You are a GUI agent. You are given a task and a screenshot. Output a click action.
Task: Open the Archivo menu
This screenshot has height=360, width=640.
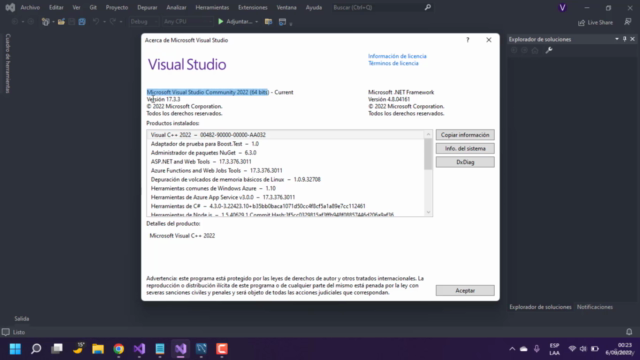pyautogui.click(x=30, y=7)
